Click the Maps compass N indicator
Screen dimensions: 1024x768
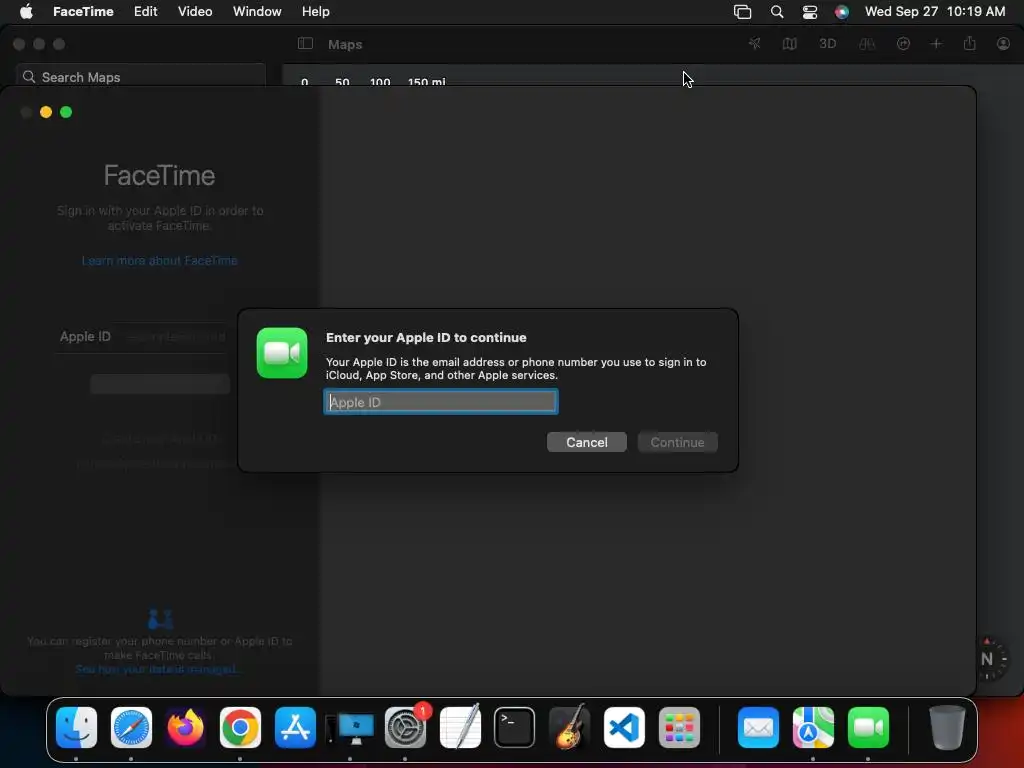tap(987, 659)
